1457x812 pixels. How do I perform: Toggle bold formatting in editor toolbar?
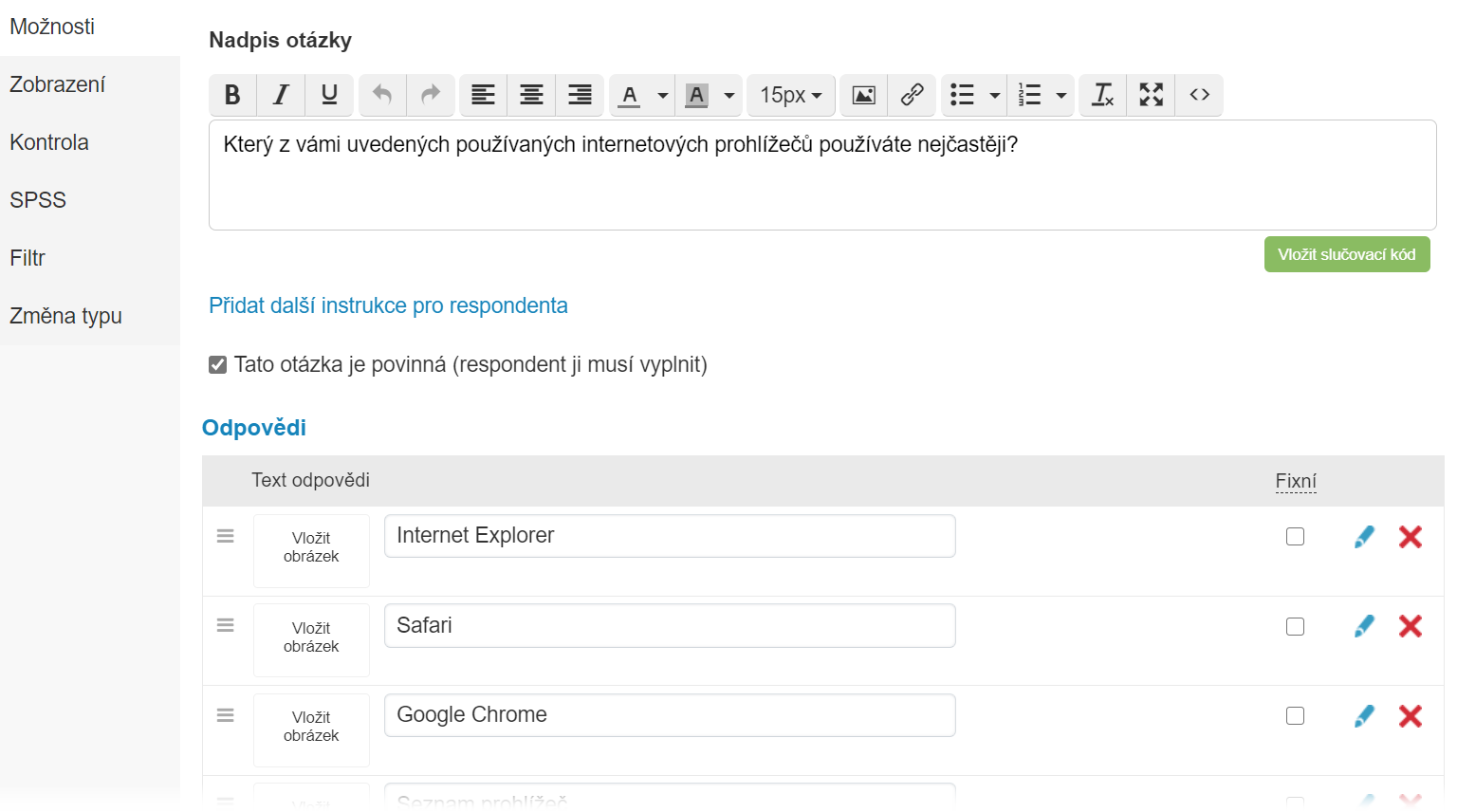coord(232,95)
